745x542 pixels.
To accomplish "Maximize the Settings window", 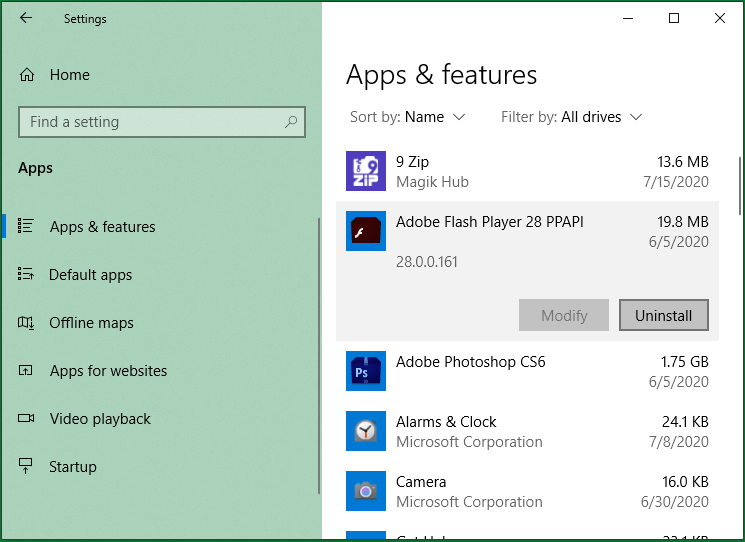I will pyautogui.click(x=674, y=18).
